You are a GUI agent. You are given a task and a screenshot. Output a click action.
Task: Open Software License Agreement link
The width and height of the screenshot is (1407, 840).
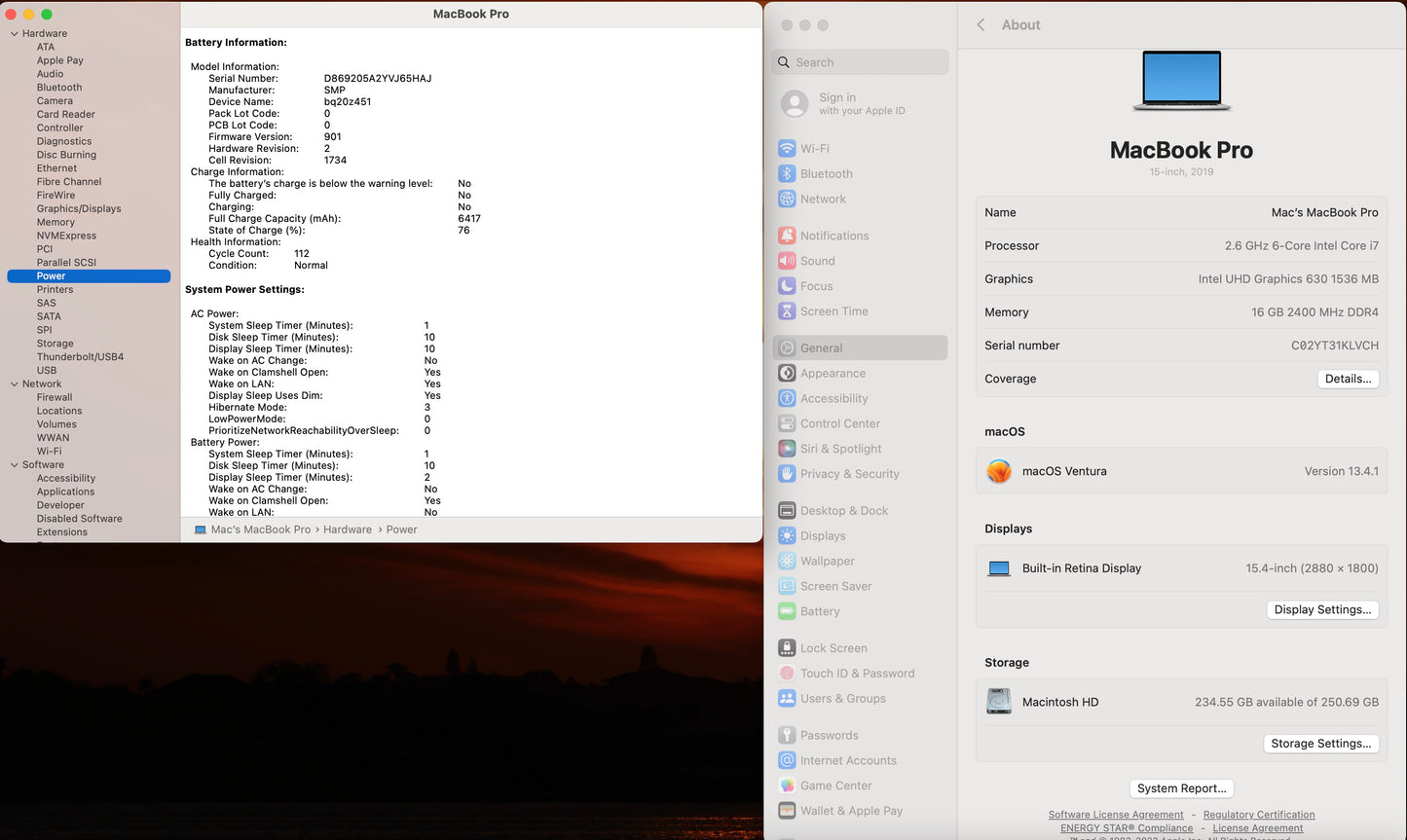1115,815
